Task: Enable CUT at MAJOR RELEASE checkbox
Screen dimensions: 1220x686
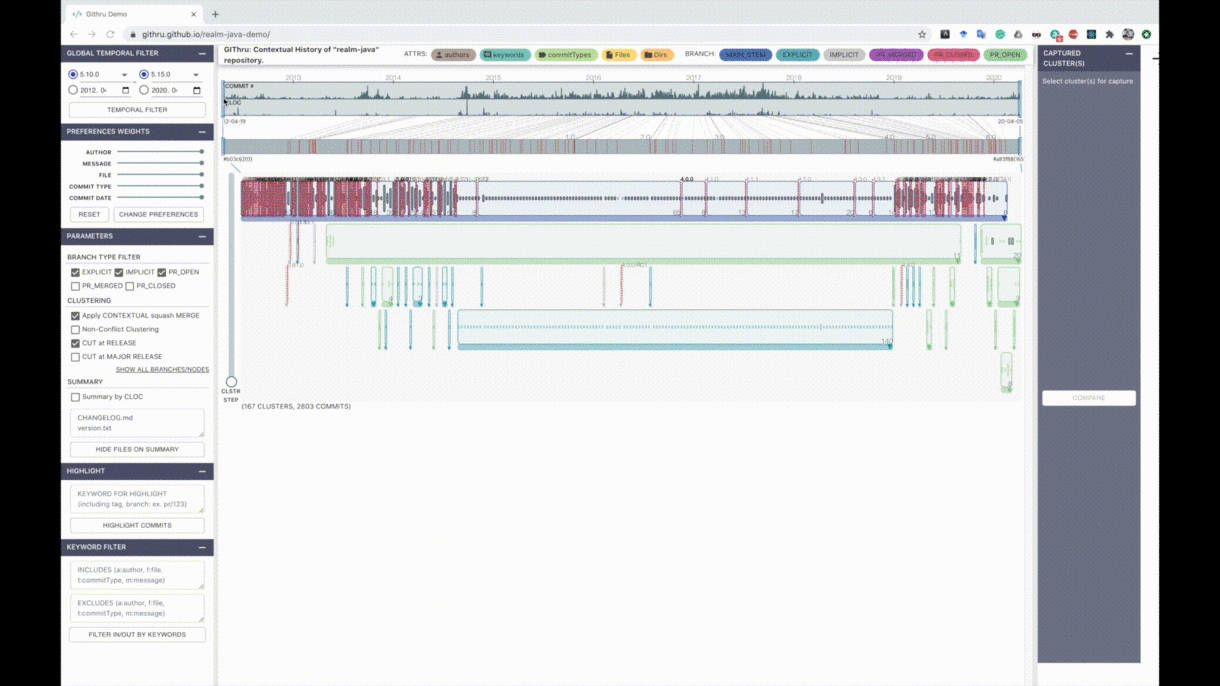Action: pyautogui.click(x=75, y=356)
